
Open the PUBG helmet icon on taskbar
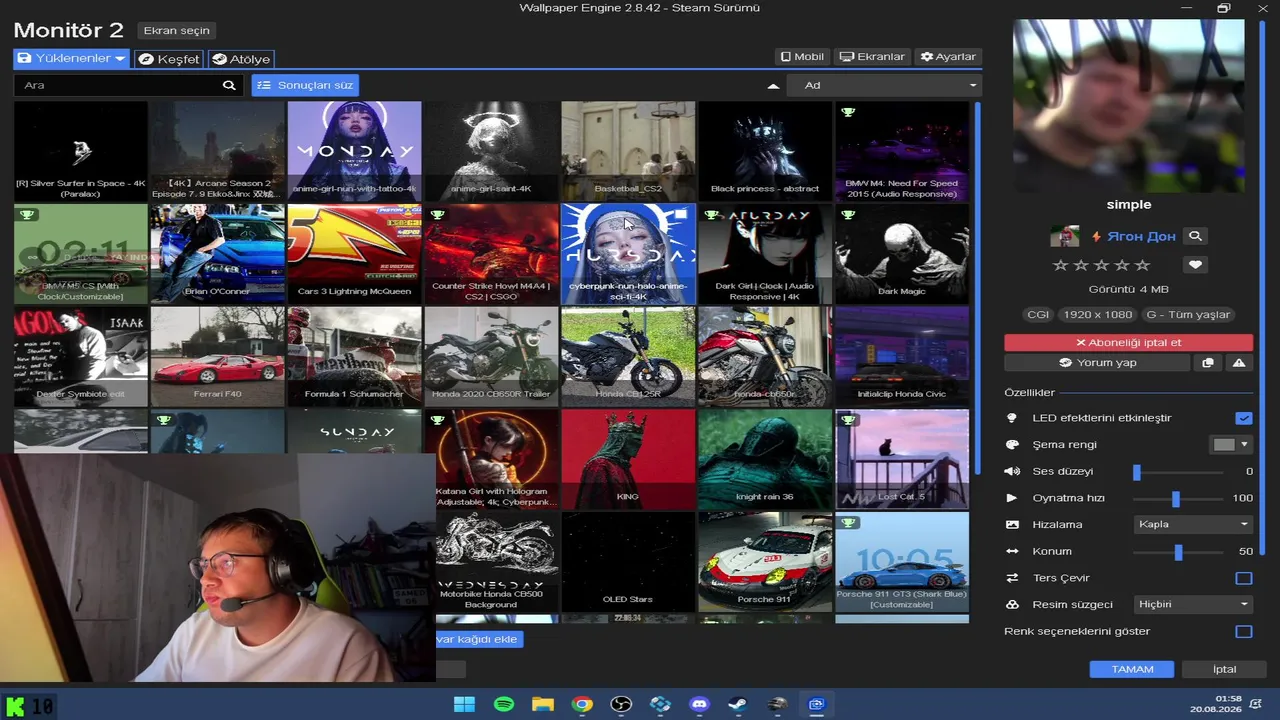click(x=777, y=704)
